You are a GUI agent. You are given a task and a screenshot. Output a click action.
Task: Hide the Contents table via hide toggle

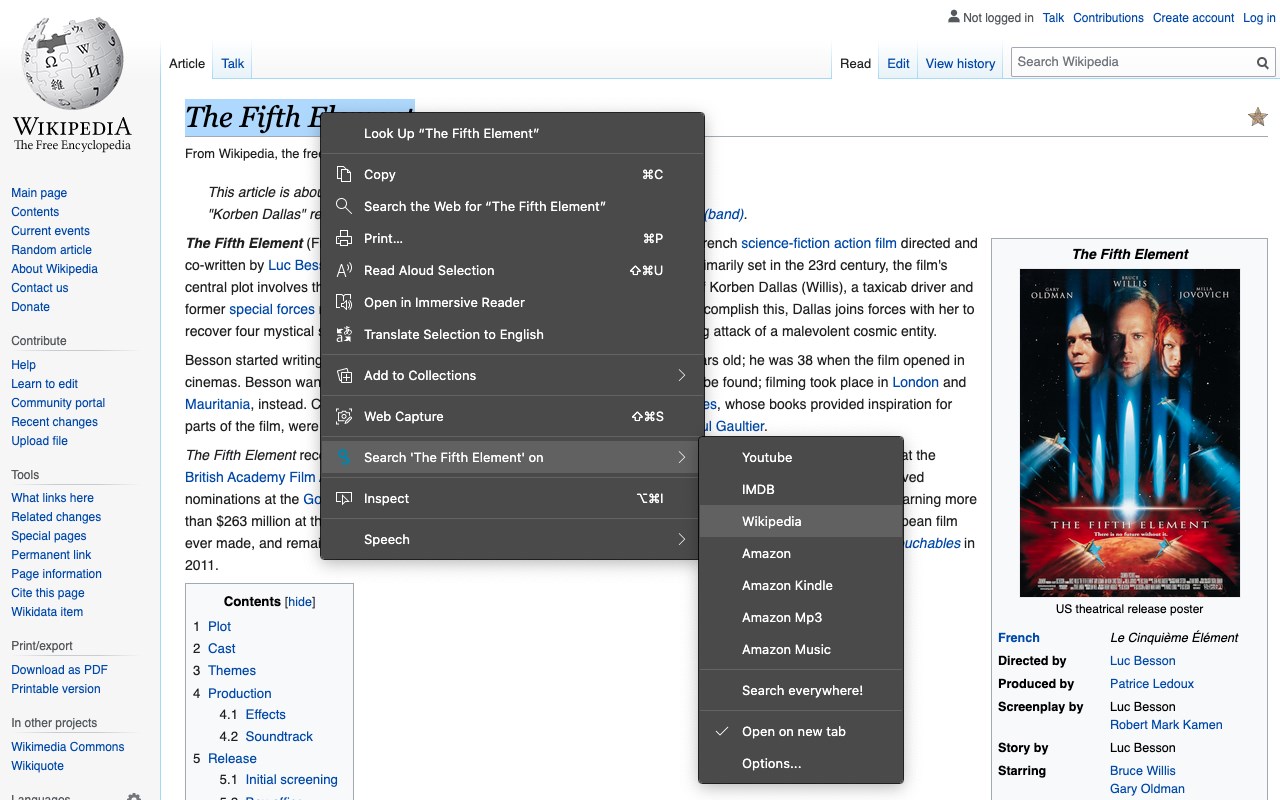point(300,602)
